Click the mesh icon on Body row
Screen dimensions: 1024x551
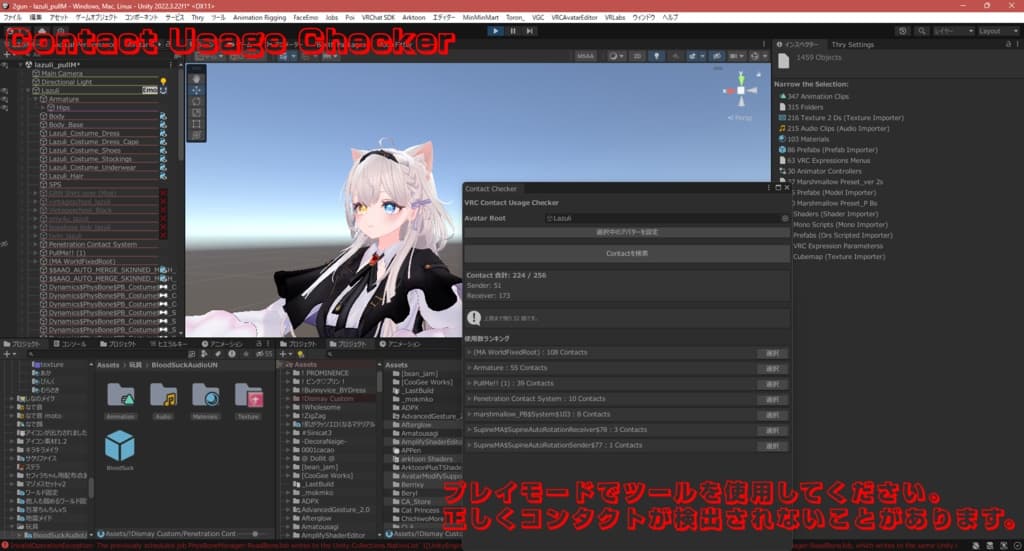point(163,116)
